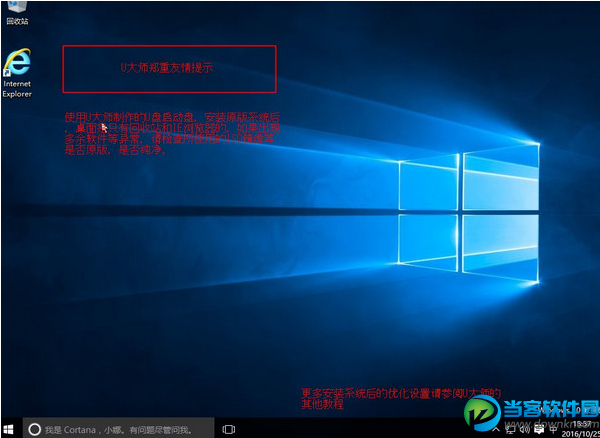
Task: Select the Recycle Bin desktop icon
Action: [17, 13]
